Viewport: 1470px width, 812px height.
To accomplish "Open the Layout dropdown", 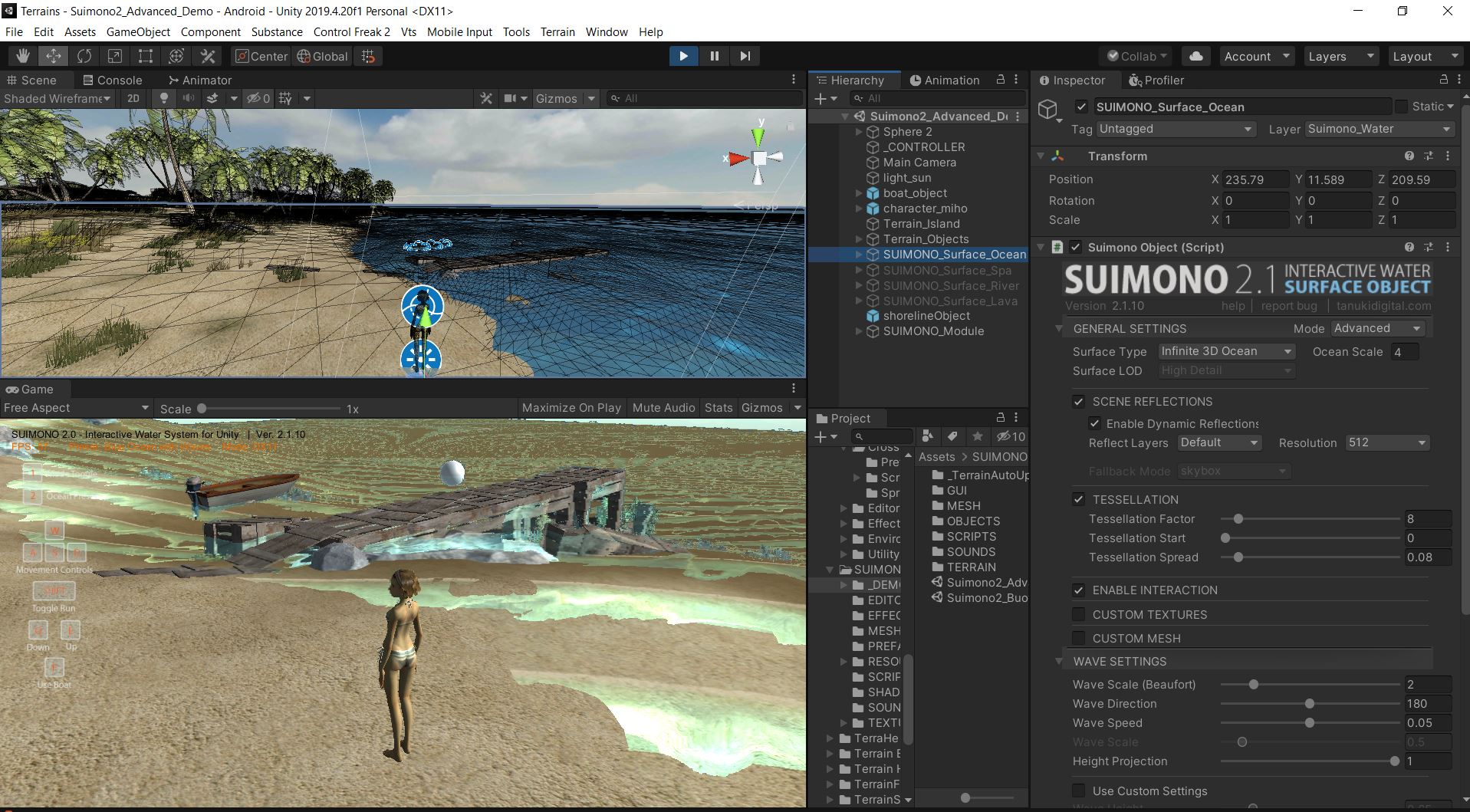I will coord(1425,56).
